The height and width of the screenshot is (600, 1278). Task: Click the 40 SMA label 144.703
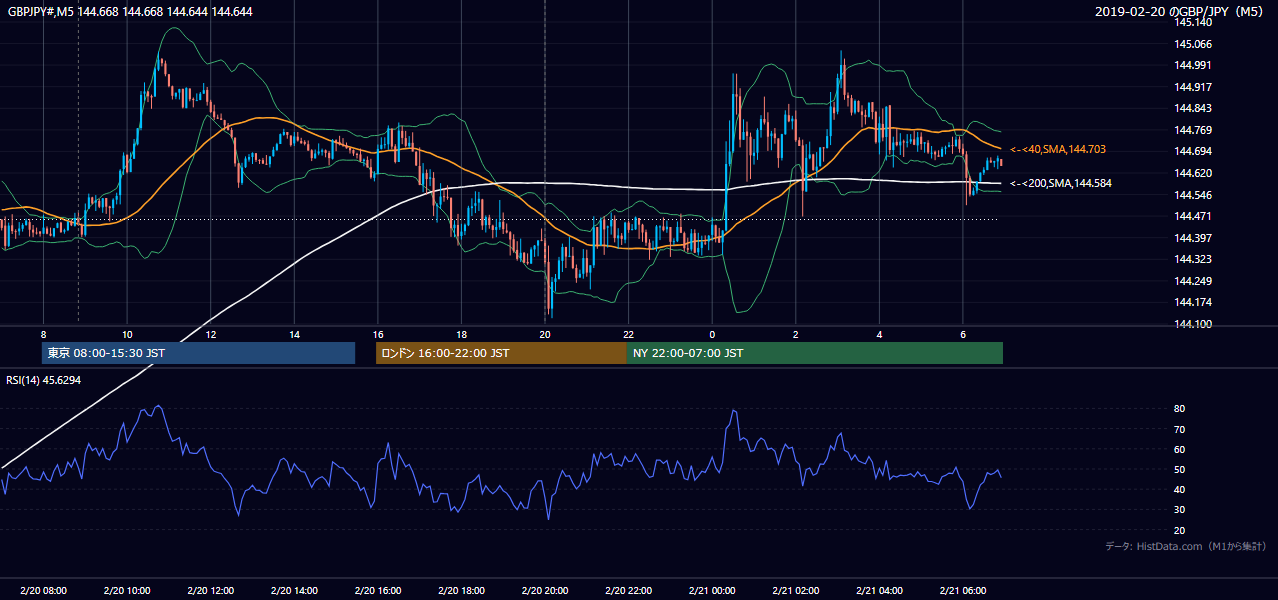(x=1057, y=149)
